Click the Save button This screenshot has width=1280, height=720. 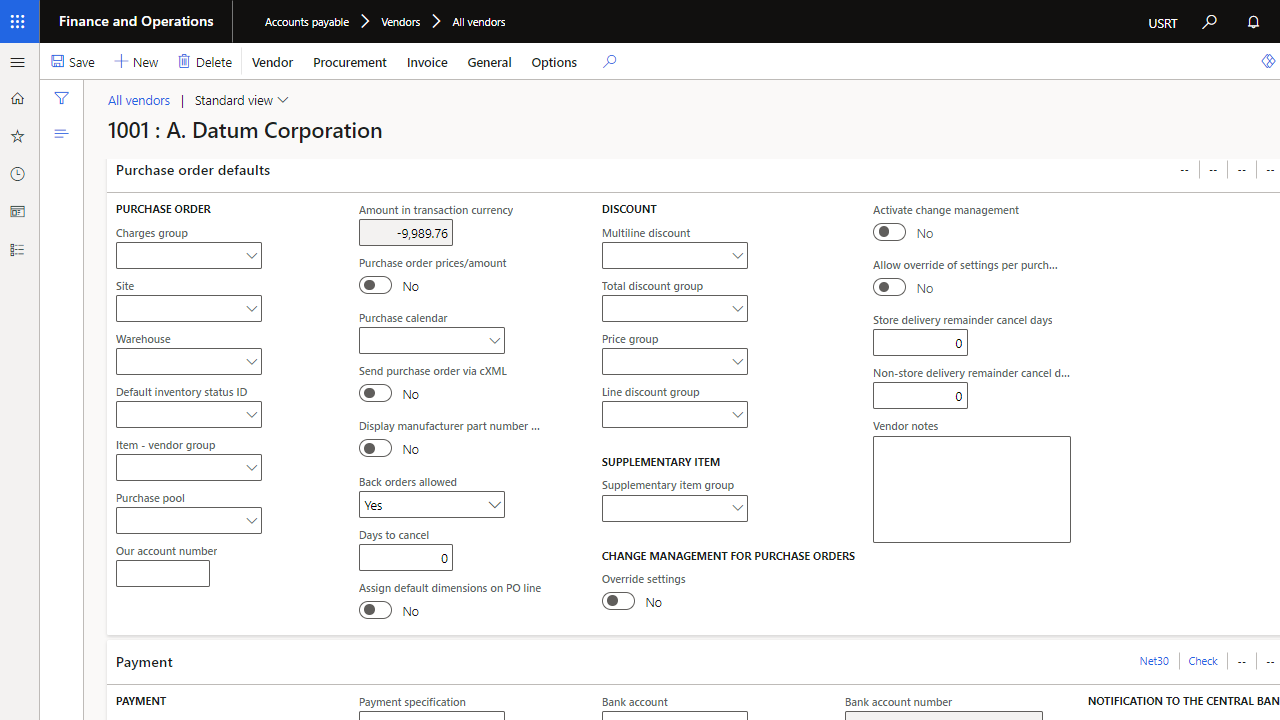[x=73, y=62]
